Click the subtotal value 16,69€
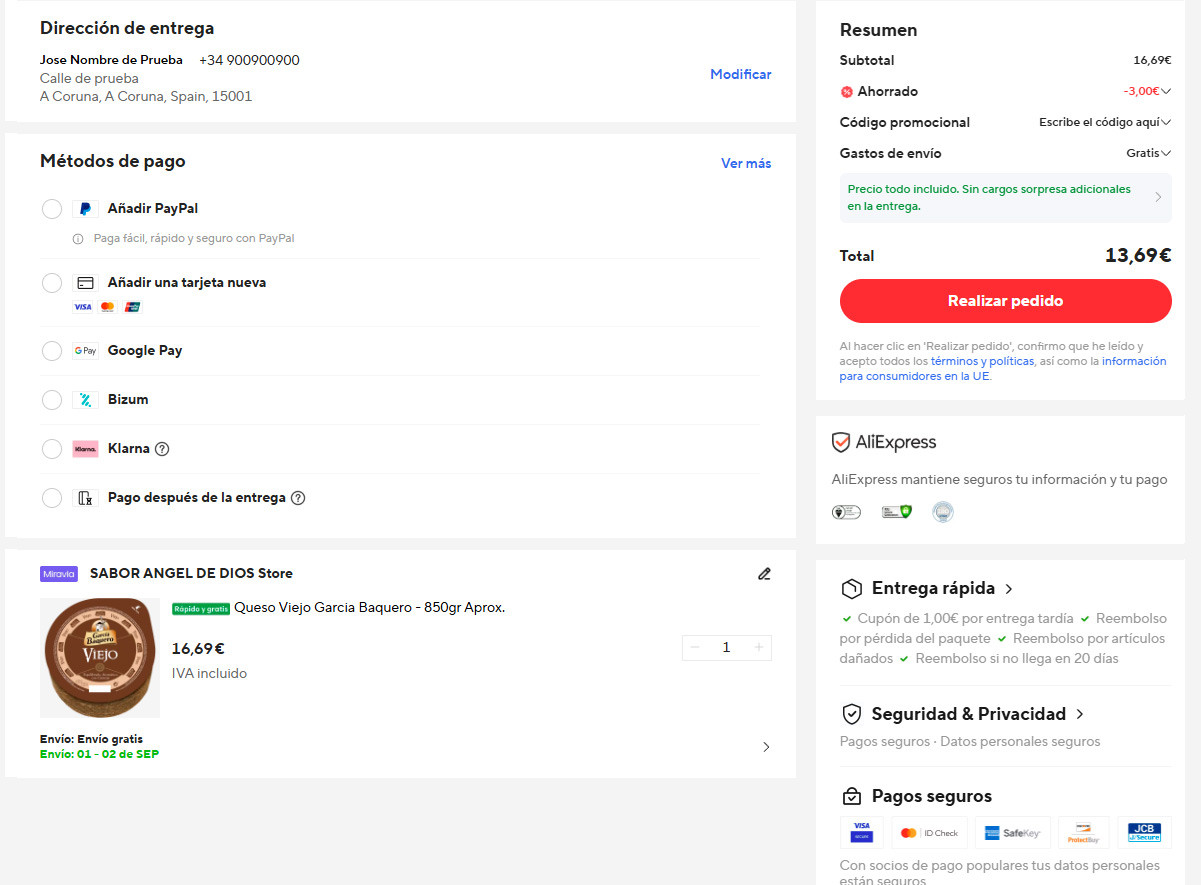The width and height of the screenshot is (1201, 885). coord(1152,61)
